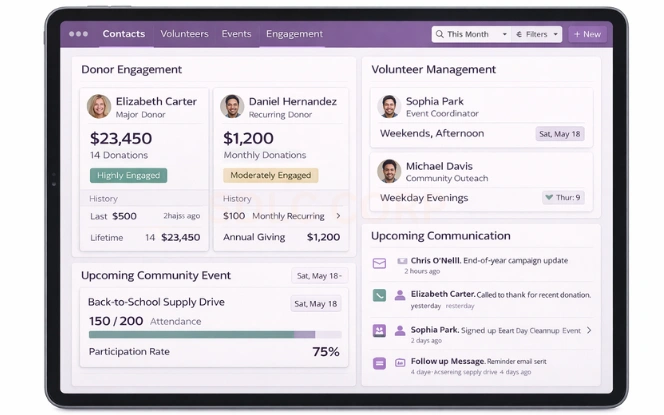Click Daniel Hernandez's name
The image size is (664, 415).
click(x=293, y=102)
